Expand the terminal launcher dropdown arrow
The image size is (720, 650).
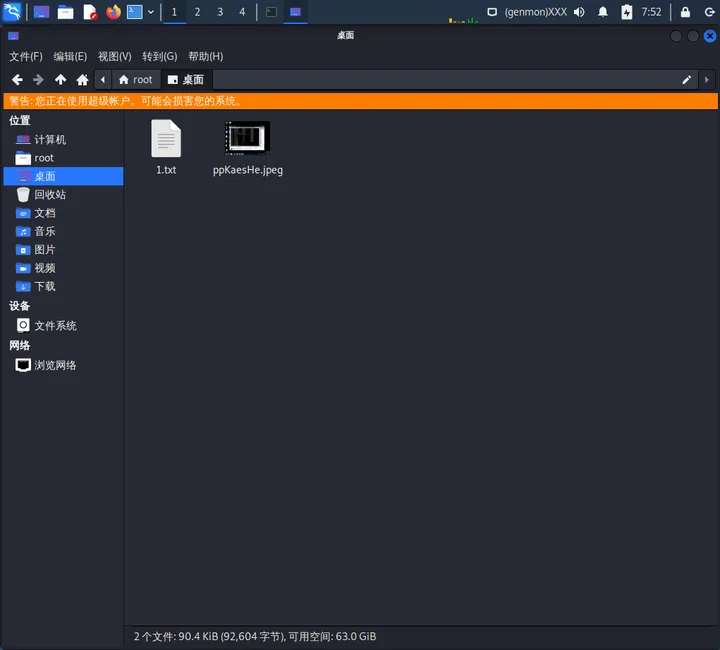pos(151,12)
